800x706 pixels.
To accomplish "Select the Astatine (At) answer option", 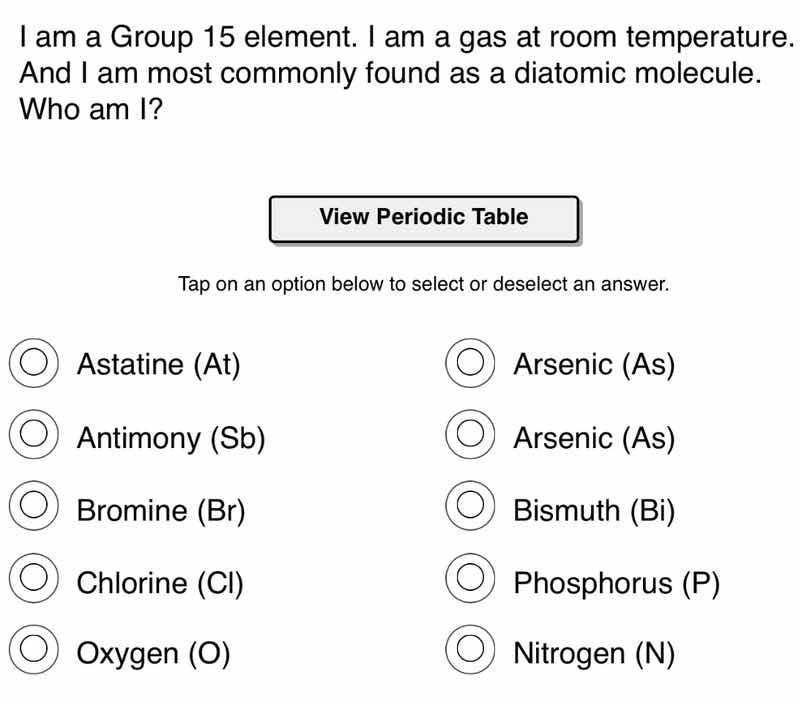I will [32, 364].
